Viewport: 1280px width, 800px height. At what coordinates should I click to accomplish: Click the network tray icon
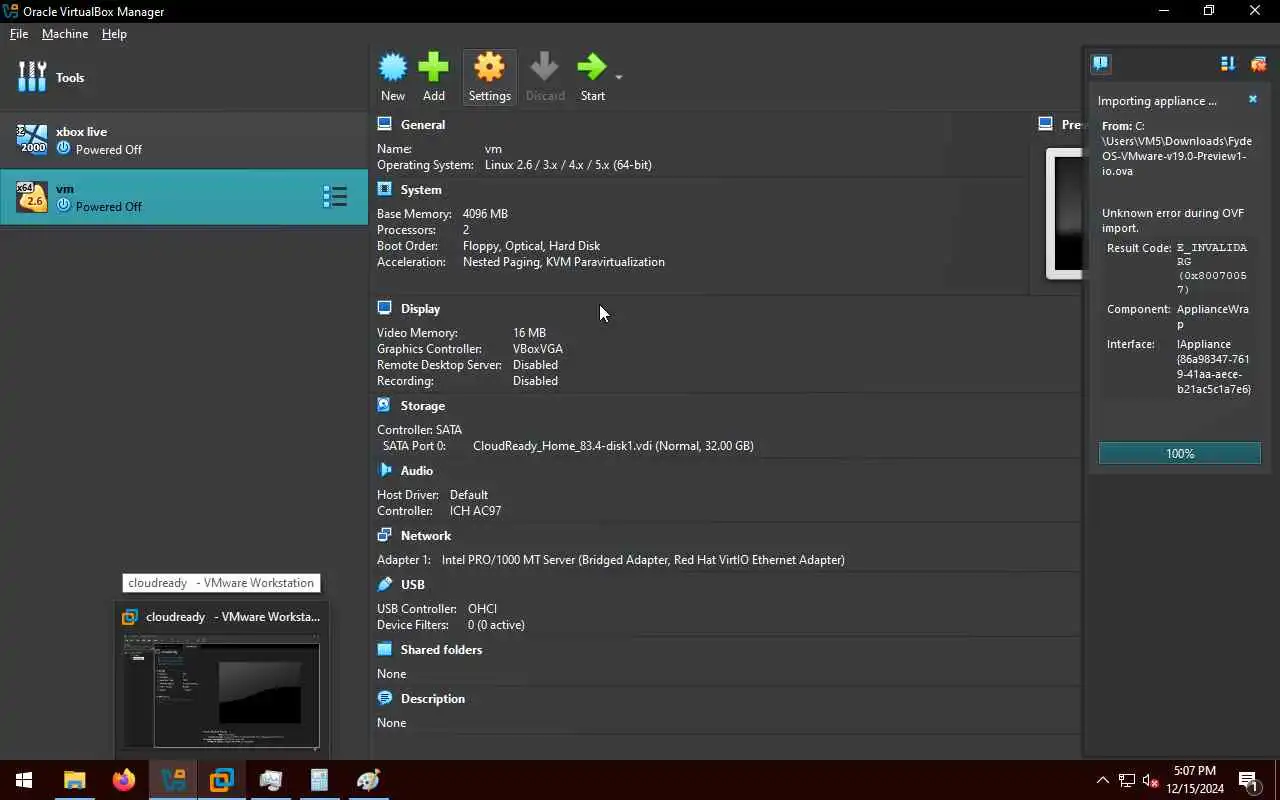(1127, 780)
